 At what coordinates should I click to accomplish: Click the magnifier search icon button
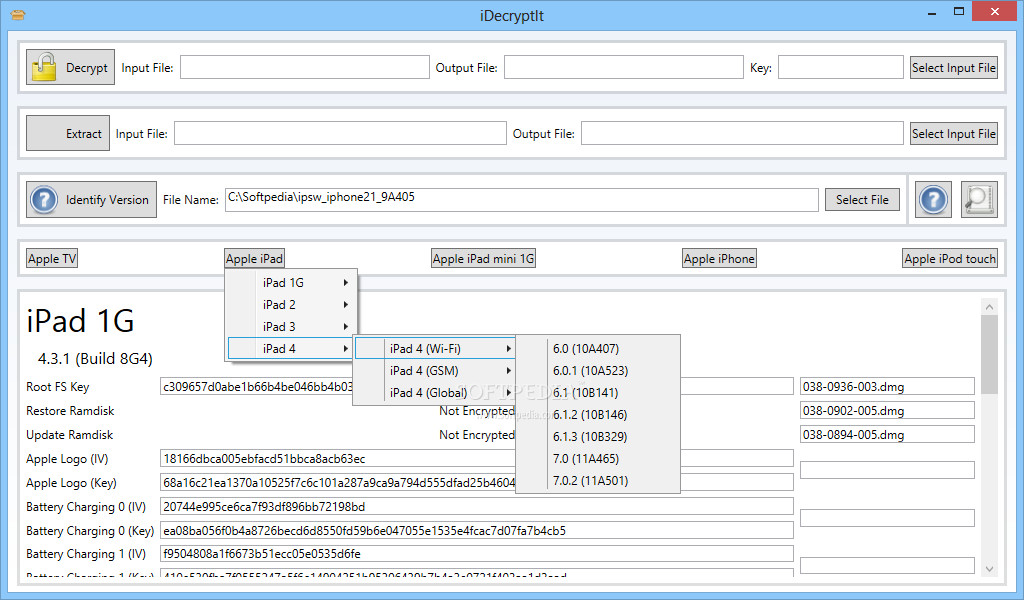click(979, 200)
